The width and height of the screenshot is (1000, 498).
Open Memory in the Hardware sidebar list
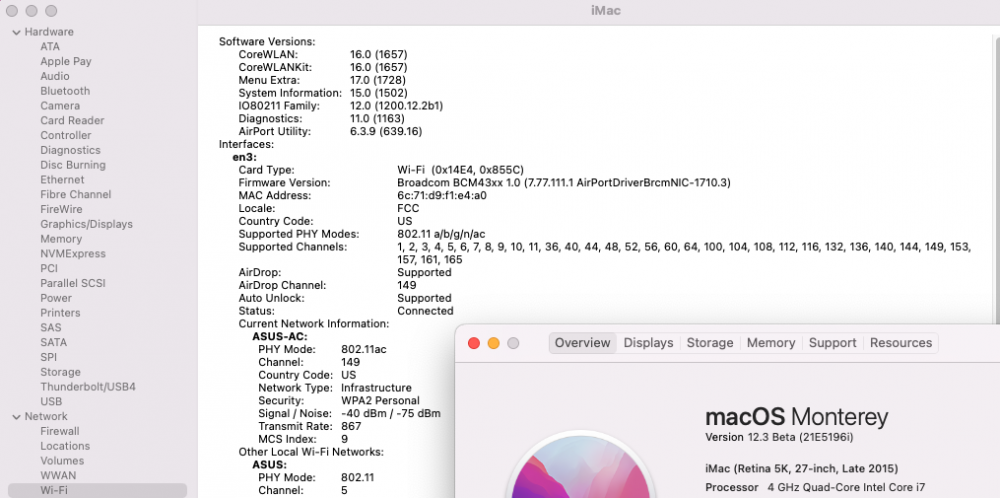pos(61,238)
